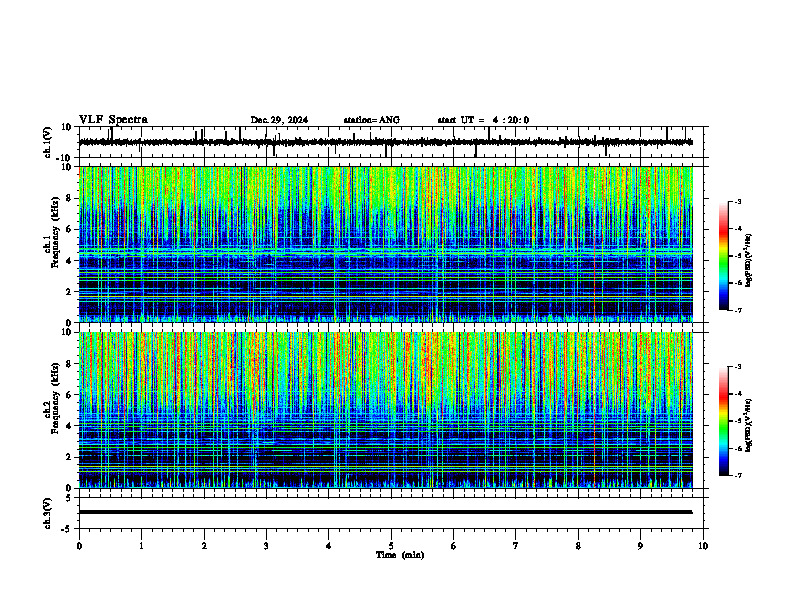Click the "Time (min)" axis label

click(400, 555)
